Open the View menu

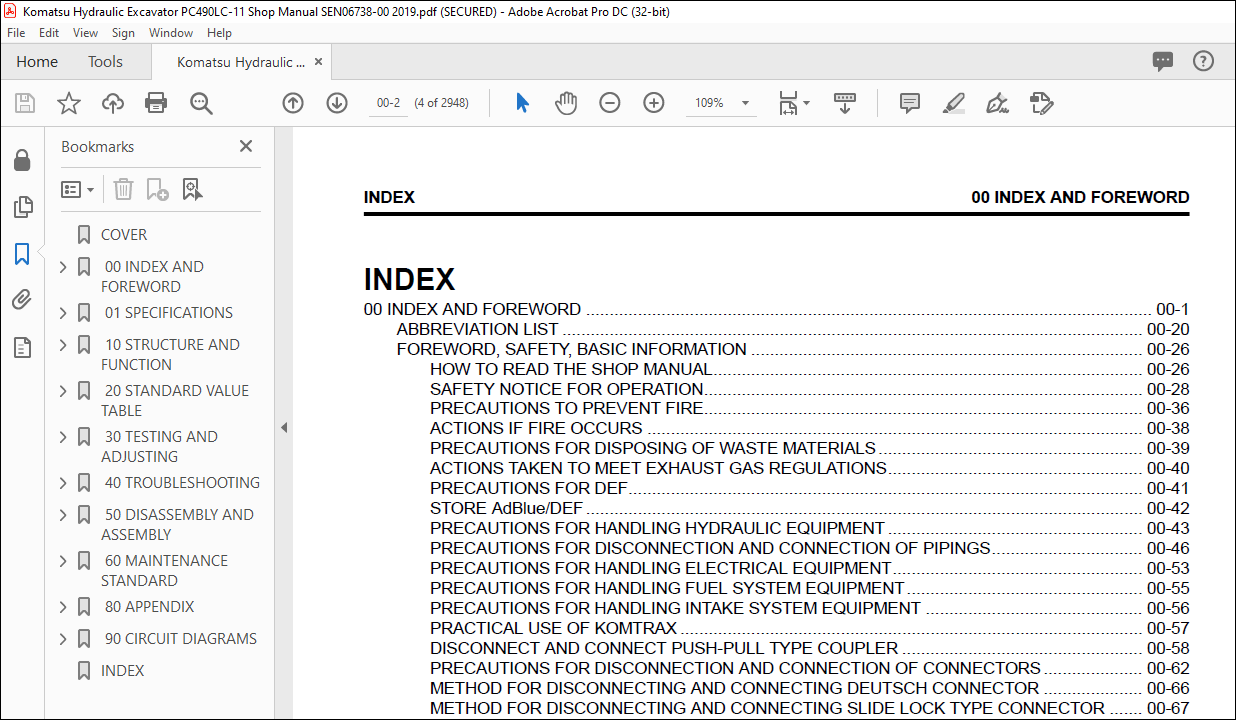85,33
